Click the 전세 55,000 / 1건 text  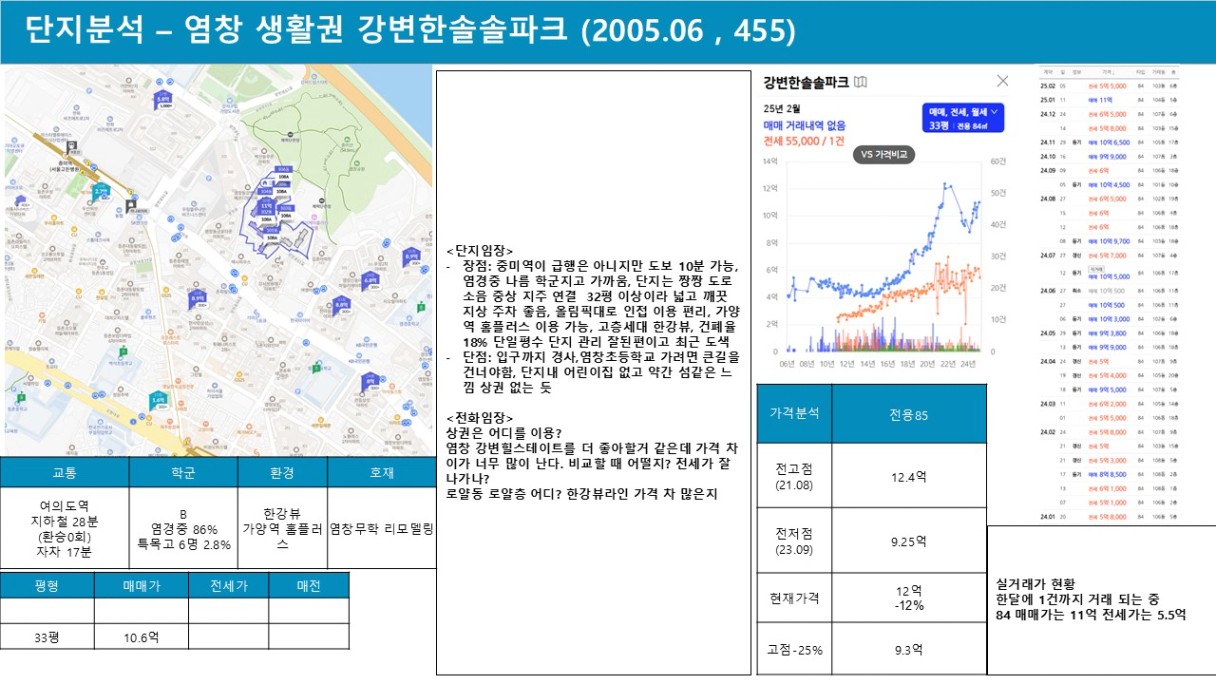[805, 142]
